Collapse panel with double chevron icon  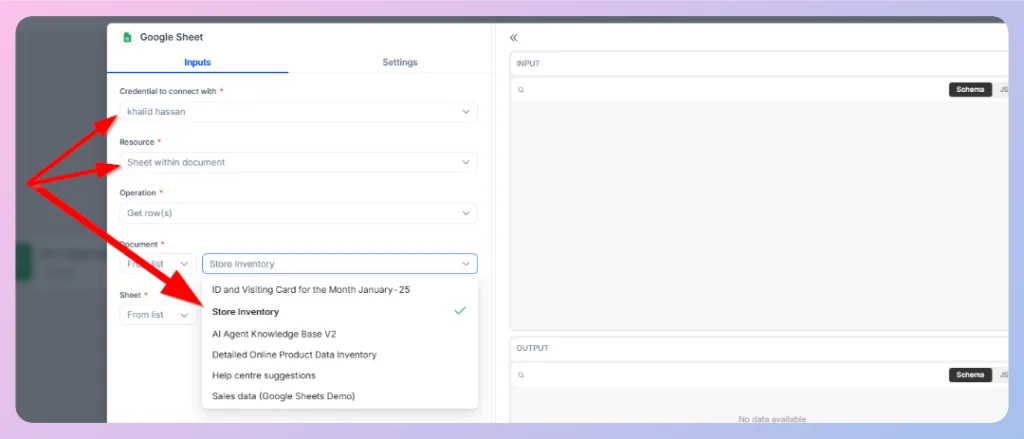513,38
